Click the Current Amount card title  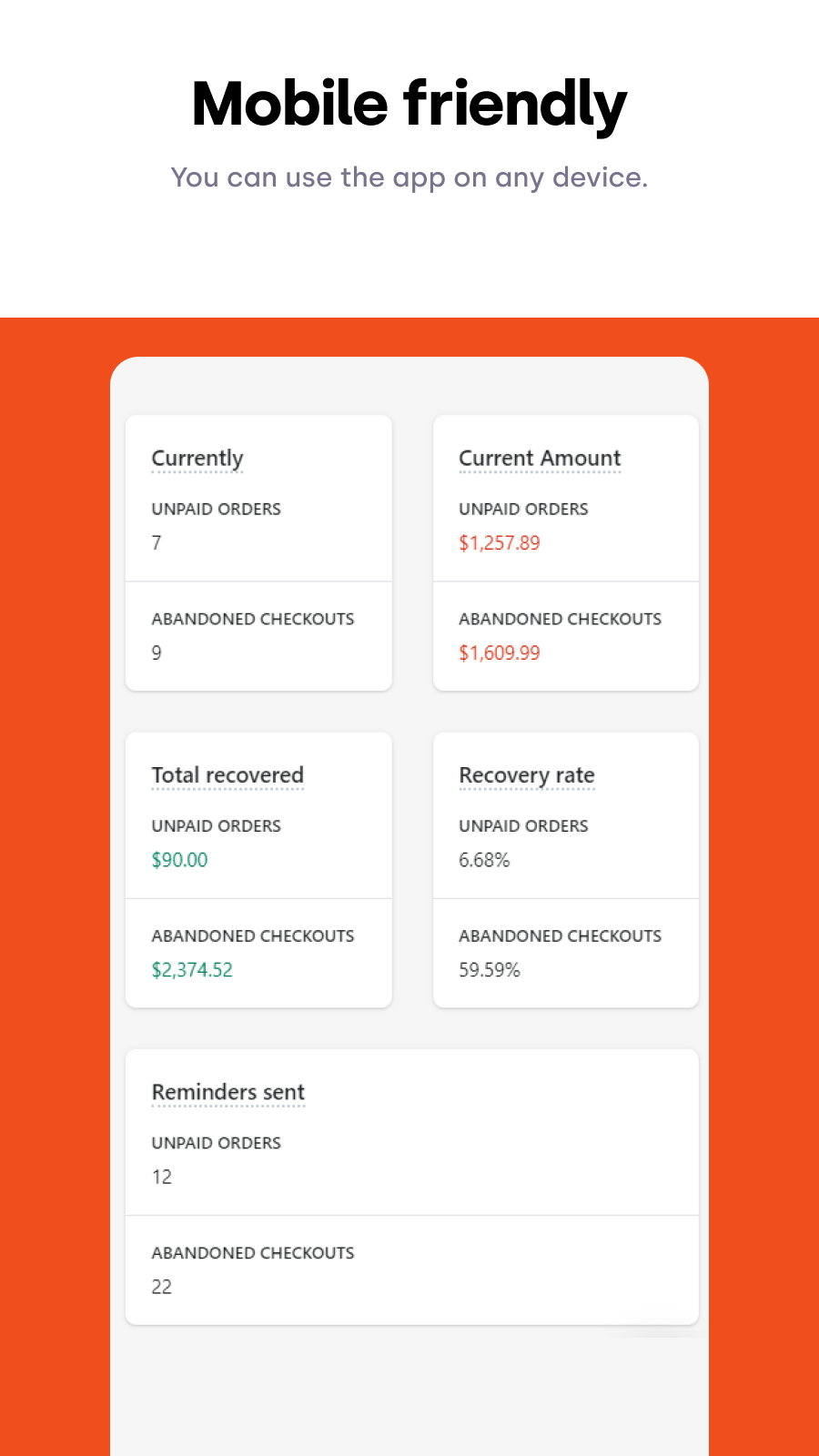(539, 458)
